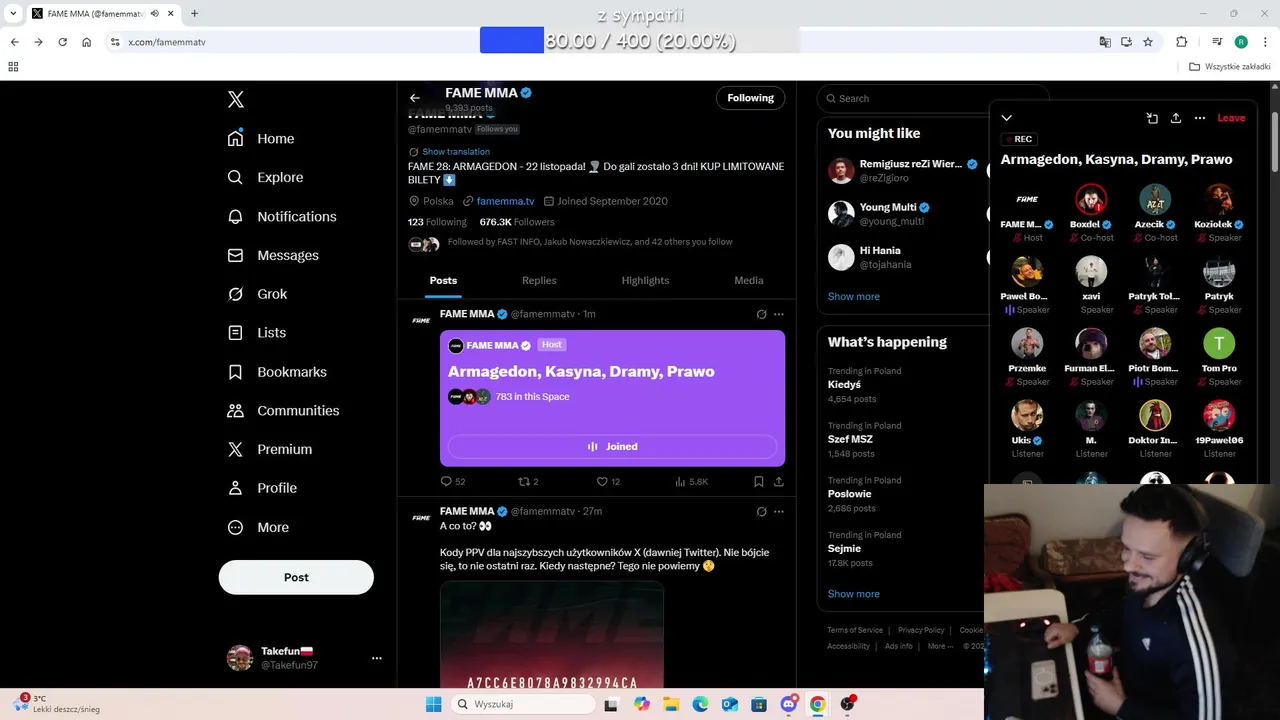Screen dimensions: 1280x720
Task: View FAME MMA's 123 Following
Action: (437, 222)
